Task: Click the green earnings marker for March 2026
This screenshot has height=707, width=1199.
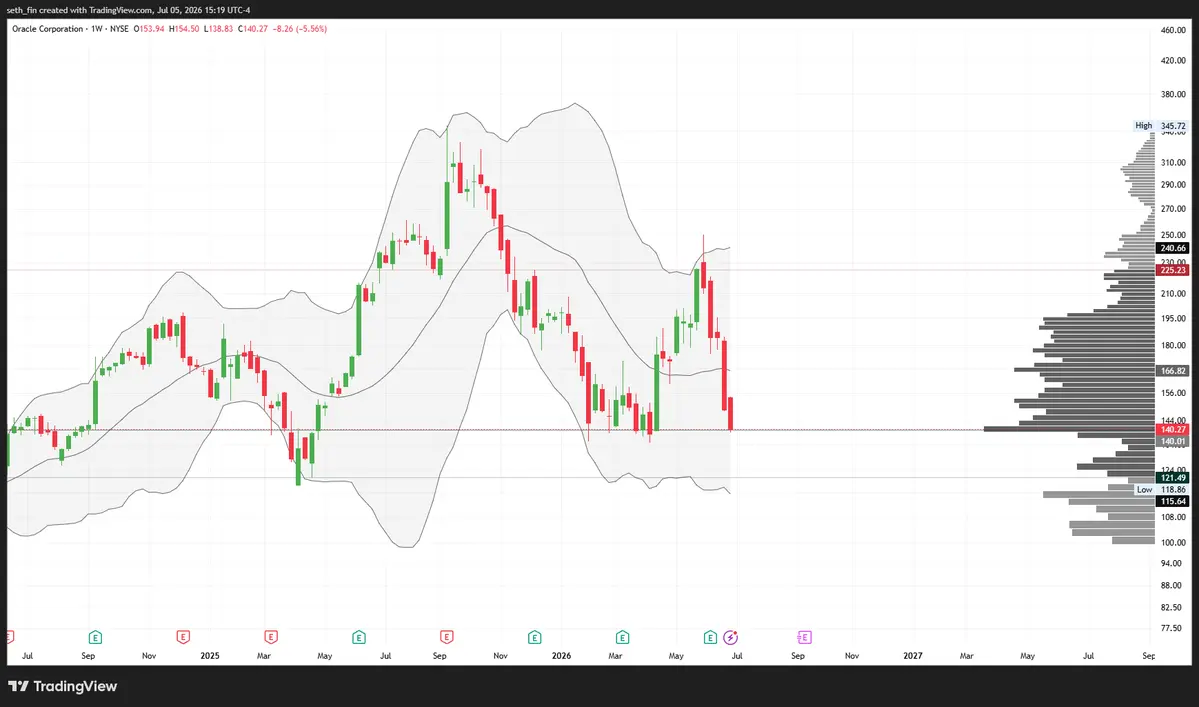Action: click(x=622, y=637)
